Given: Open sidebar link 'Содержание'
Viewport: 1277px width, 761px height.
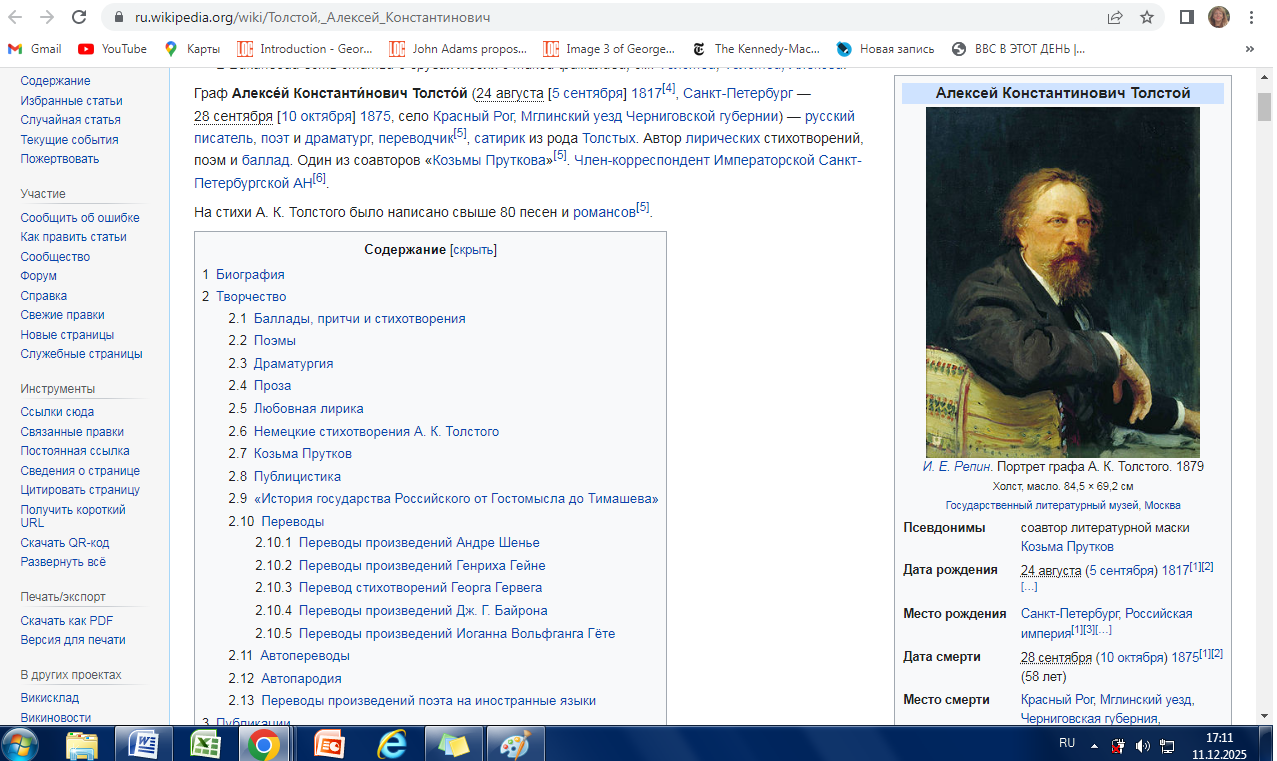Looking at the screenshot, I should 55,81.
